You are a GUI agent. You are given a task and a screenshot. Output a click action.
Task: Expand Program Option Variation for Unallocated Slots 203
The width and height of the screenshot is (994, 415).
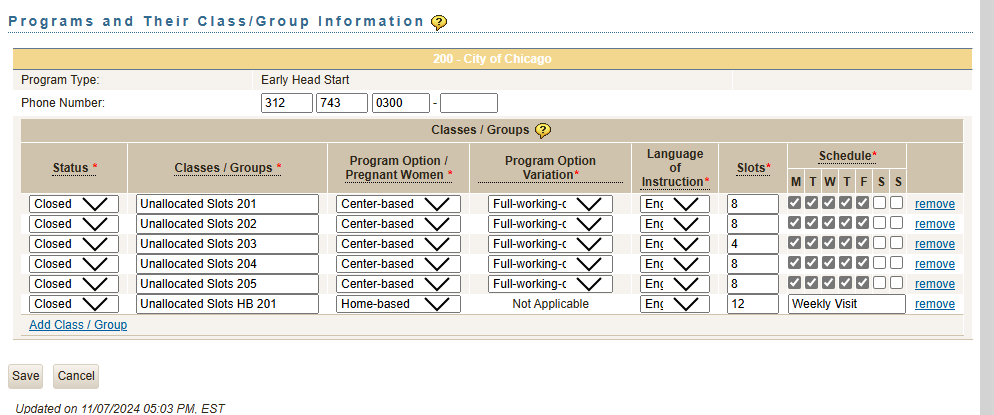pyautogui.click(x=551, y=244)
